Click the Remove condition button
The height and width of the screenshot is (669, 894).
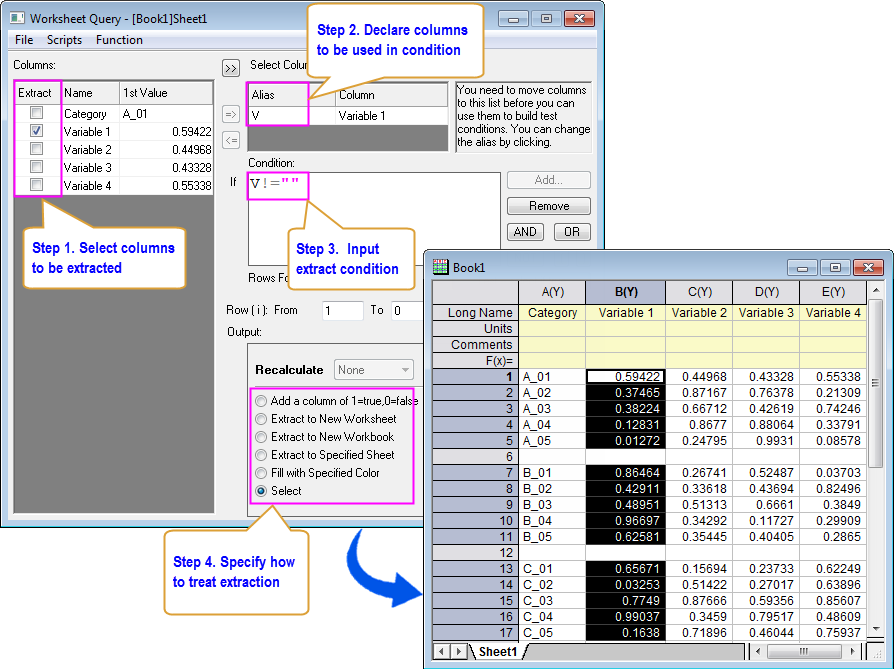pos(549,206)
